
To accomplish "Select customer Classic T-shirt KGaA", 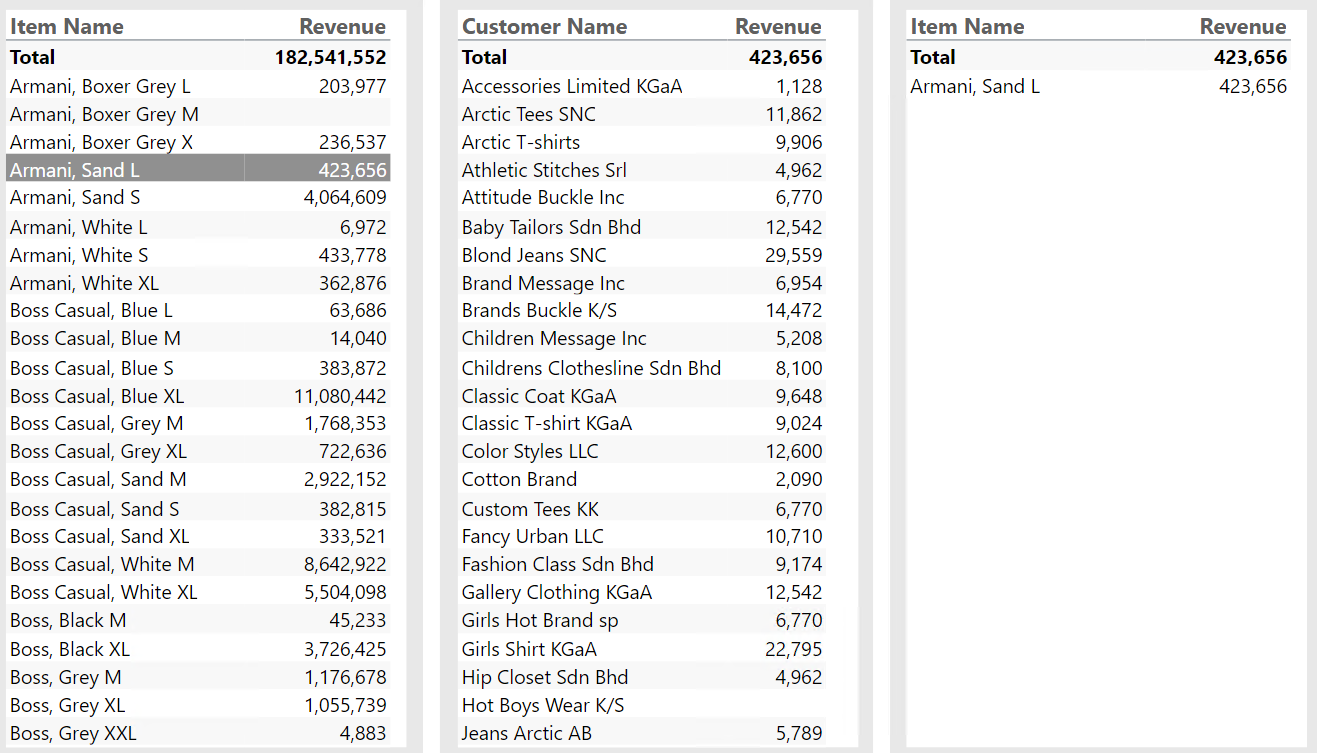I will tap(547, 423).
